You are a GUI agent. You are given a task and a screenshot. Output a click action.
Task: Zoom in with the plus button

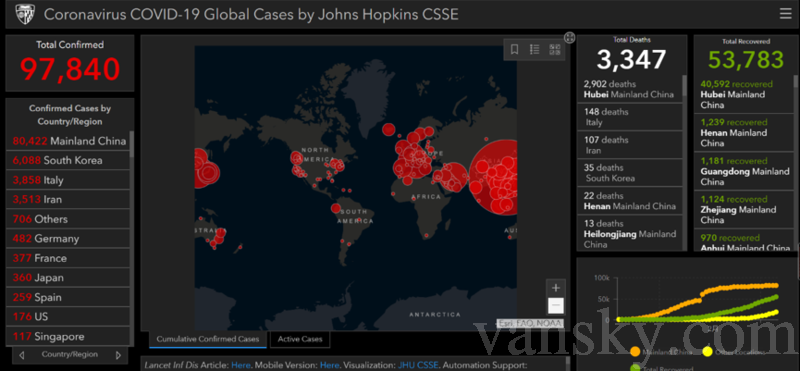coord(556,288)
